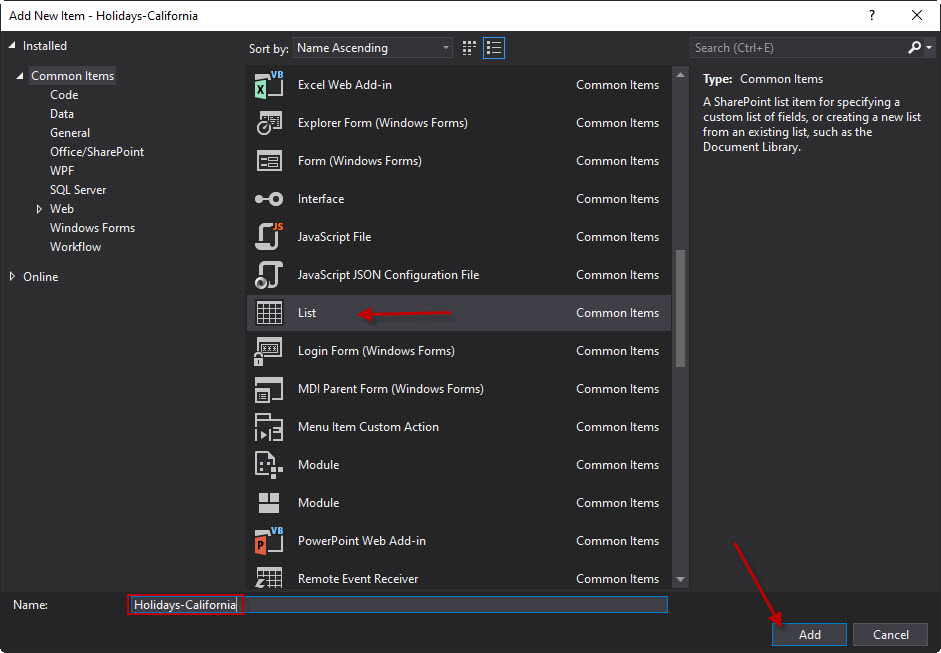Select the Online tree item label
Screen dimensions: 941x653
41,277
